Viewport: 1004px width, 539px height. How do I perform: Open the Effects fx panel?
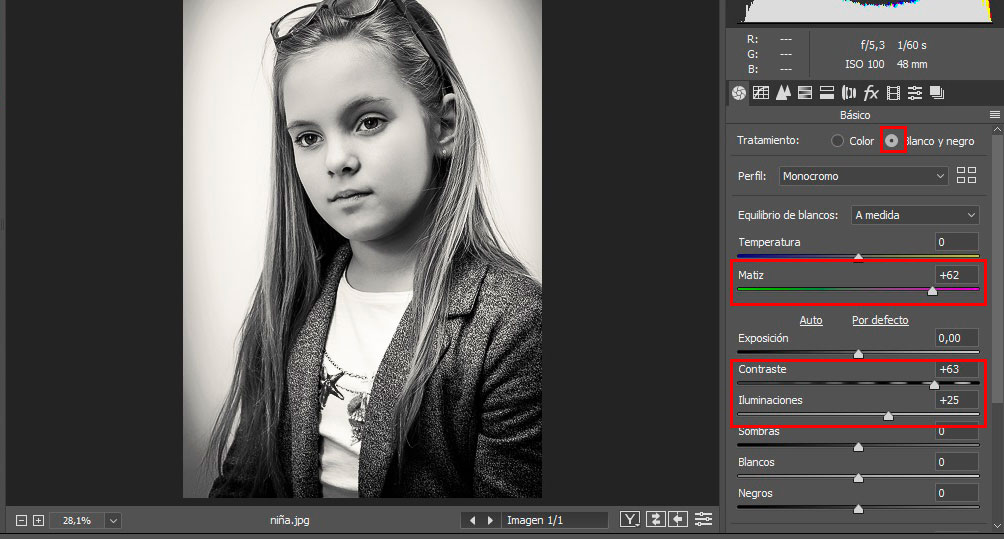click(x=871, y=93)
